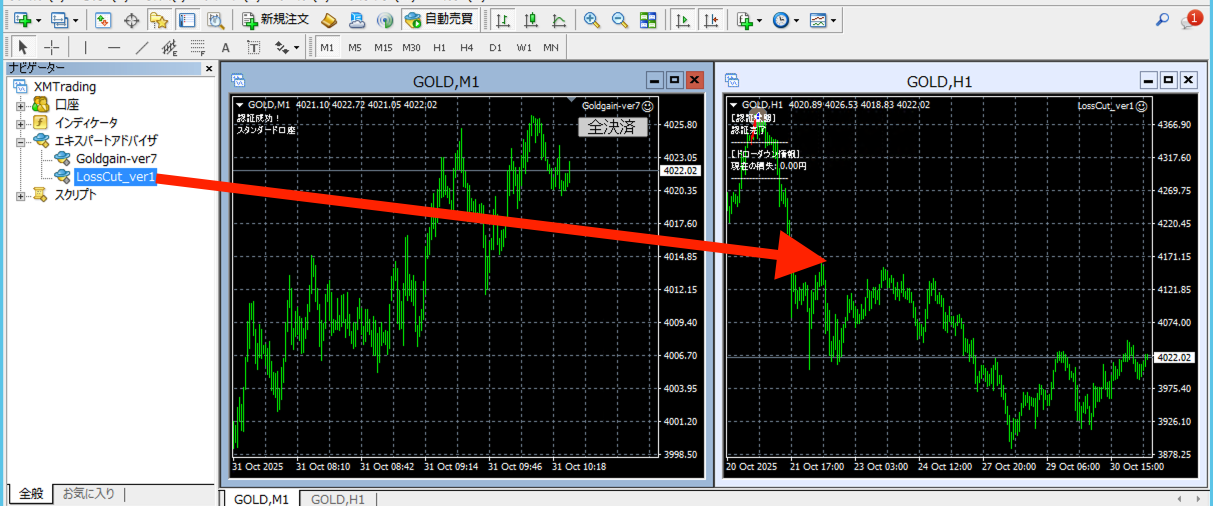Click the Zoom Out magnifier icon
The width and height of the screenshot is (1213, 506).
pos(620,20)
